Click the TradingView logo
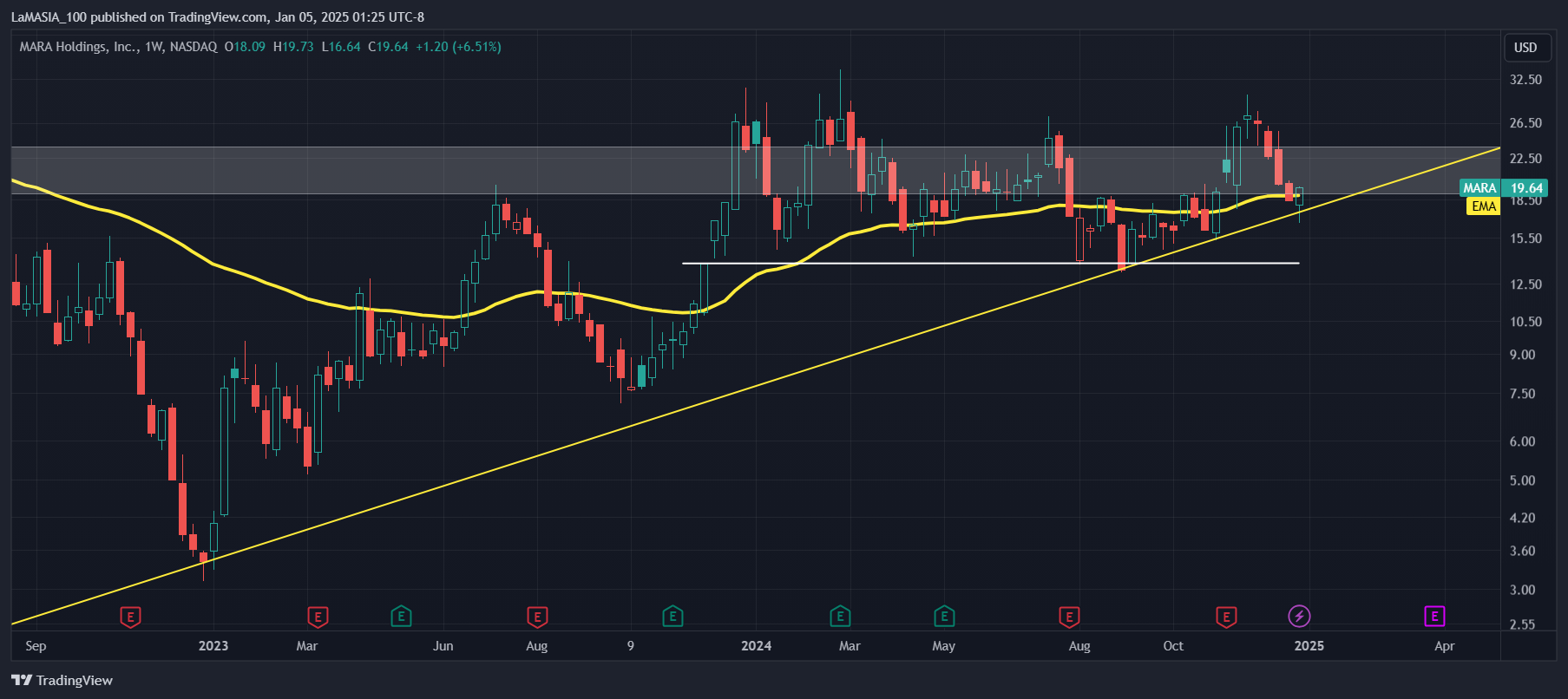Image resolution: width=1568 pixels, height=699 pixels. tap(62, 680)
